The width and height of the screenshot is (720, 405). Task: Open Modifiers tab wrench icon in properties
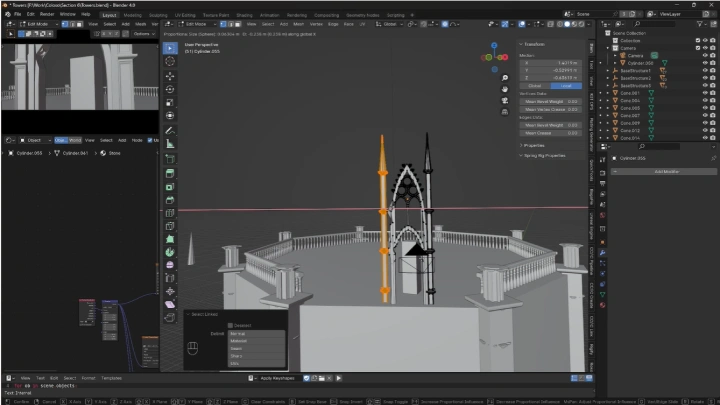coord(602,253)
